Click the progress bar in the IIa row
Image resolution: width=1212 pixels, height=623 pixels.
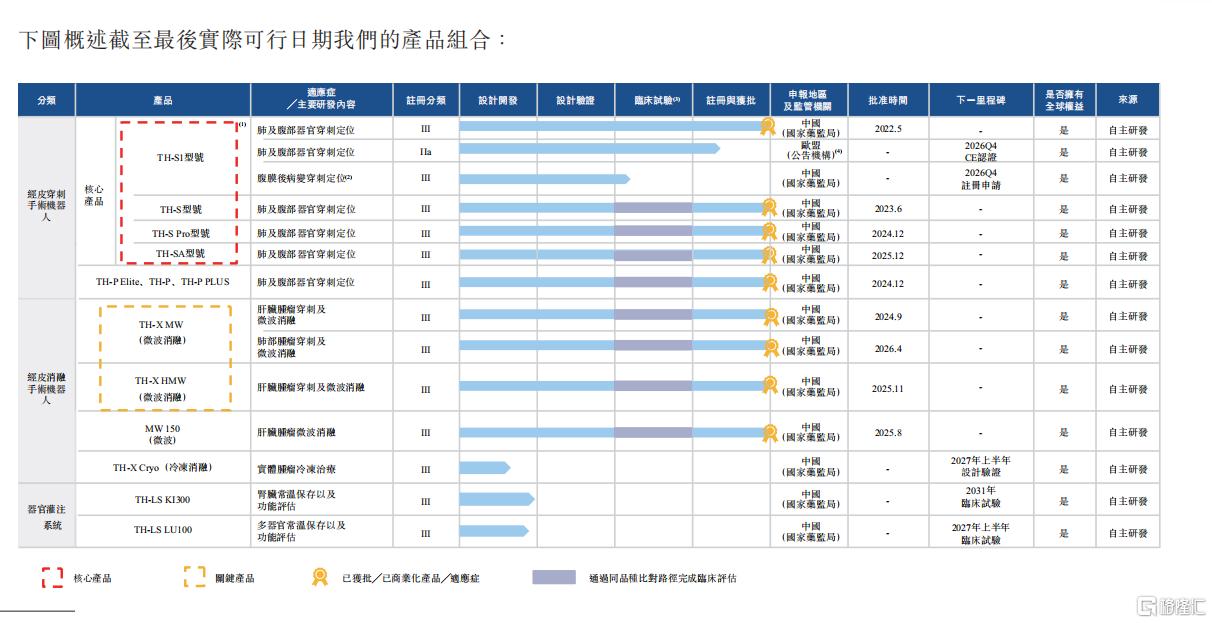click(590, 149)
